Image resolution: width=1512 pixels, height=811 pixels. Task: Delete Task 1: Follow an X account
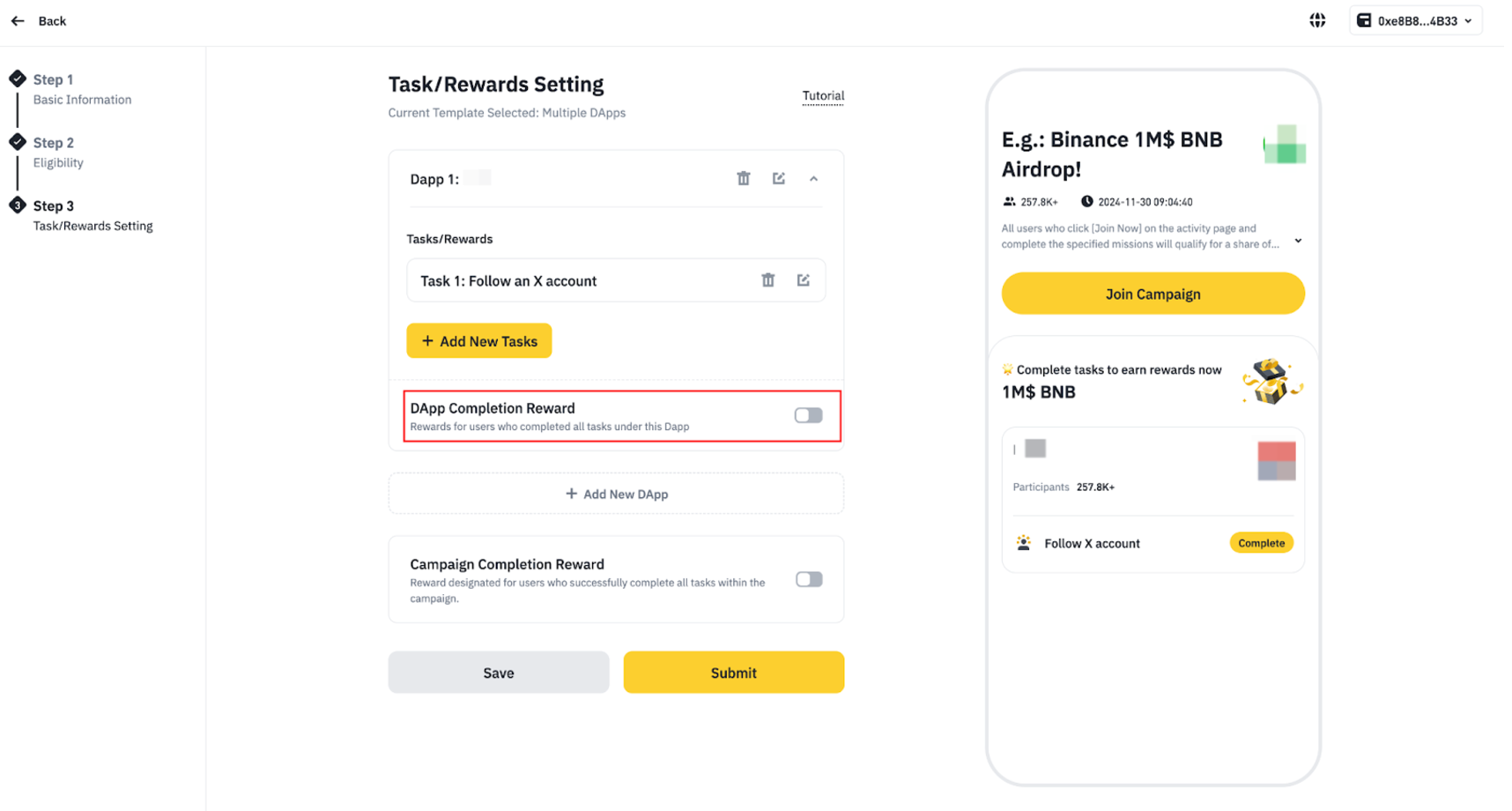point(767,279)
